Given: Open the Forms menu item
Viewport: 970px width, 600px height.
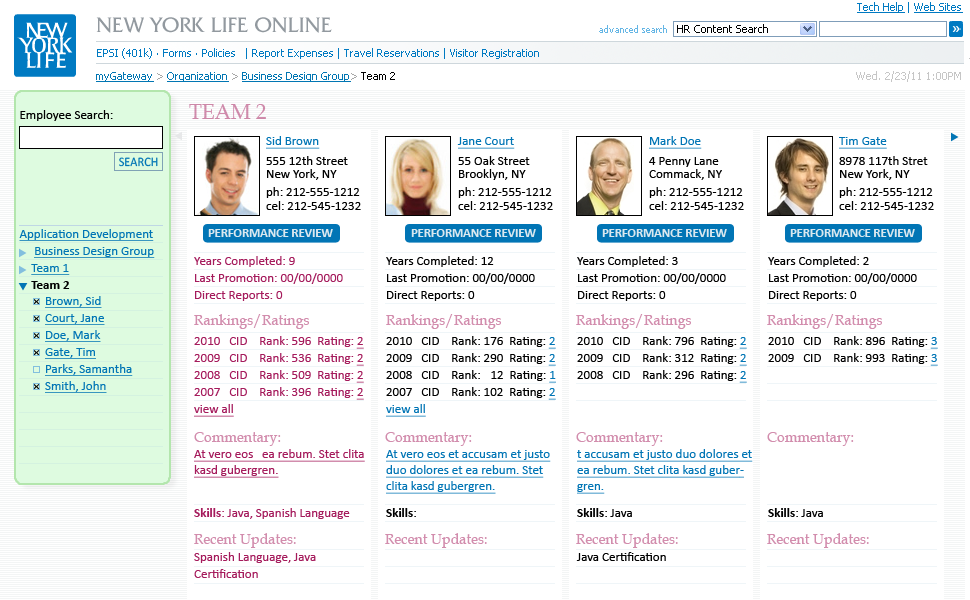Looking at the screenshot, I should [177, 53].
